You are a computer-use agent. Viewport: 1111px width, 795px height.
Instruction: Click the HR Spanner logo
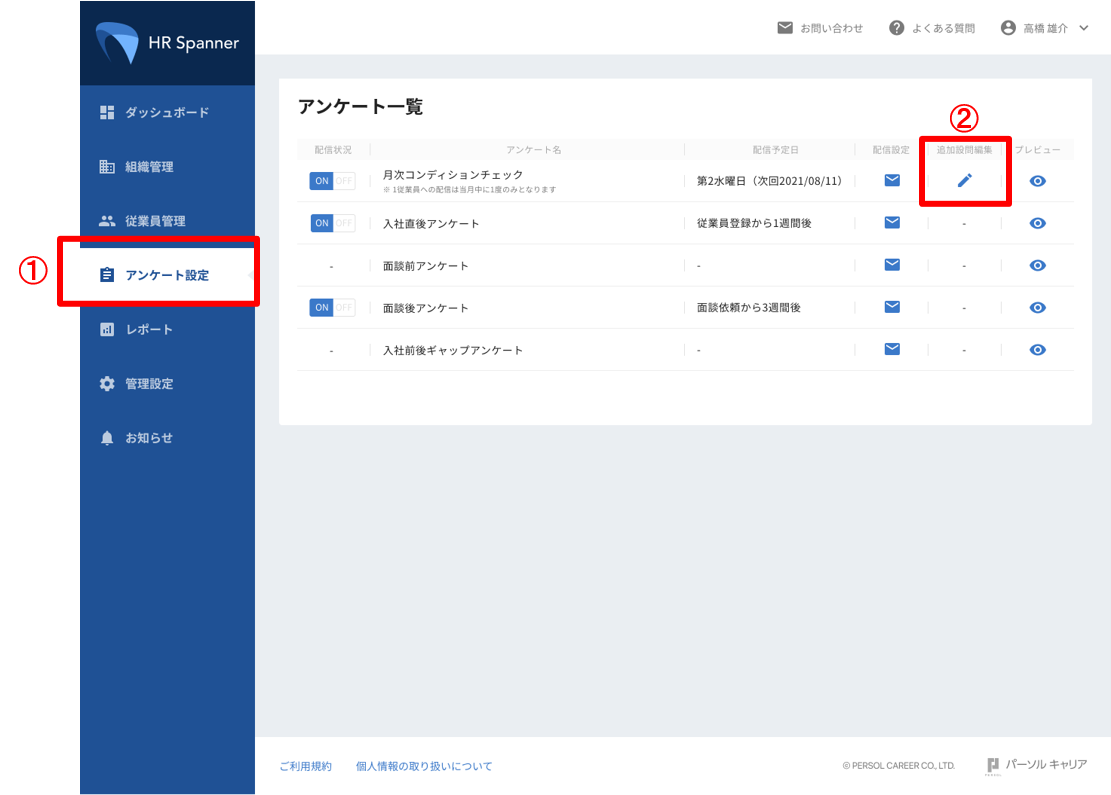click(x=167, y=43)
